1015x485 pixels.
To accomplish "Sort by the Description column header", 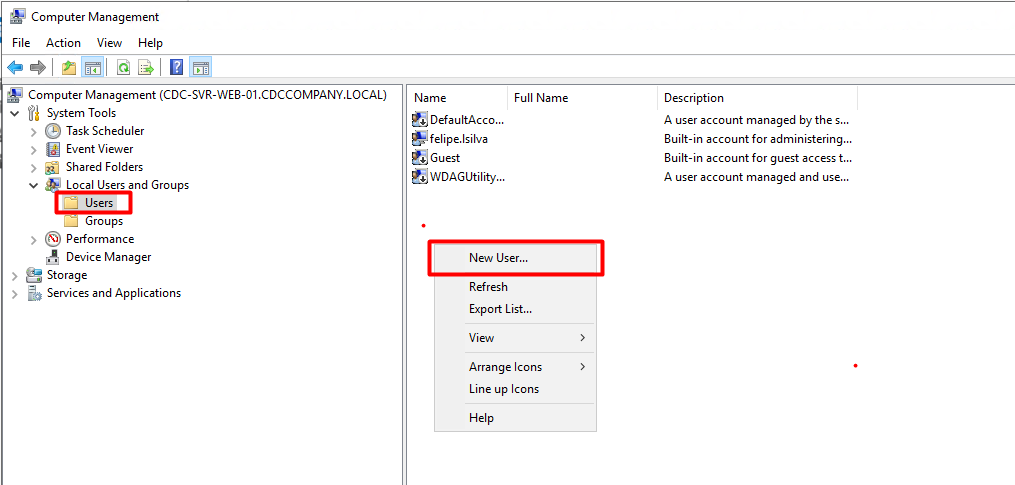I will pyautogui.click(x=758, y=98).
